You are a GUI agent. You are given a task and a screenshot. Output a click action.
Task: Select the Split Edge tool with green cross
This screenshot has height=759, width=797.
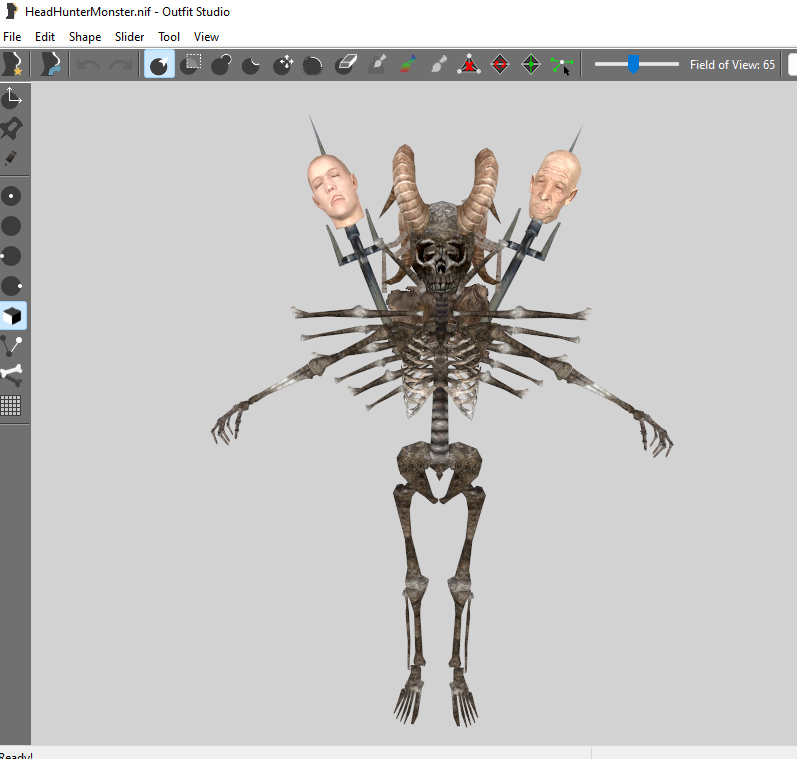pos(531,65)
